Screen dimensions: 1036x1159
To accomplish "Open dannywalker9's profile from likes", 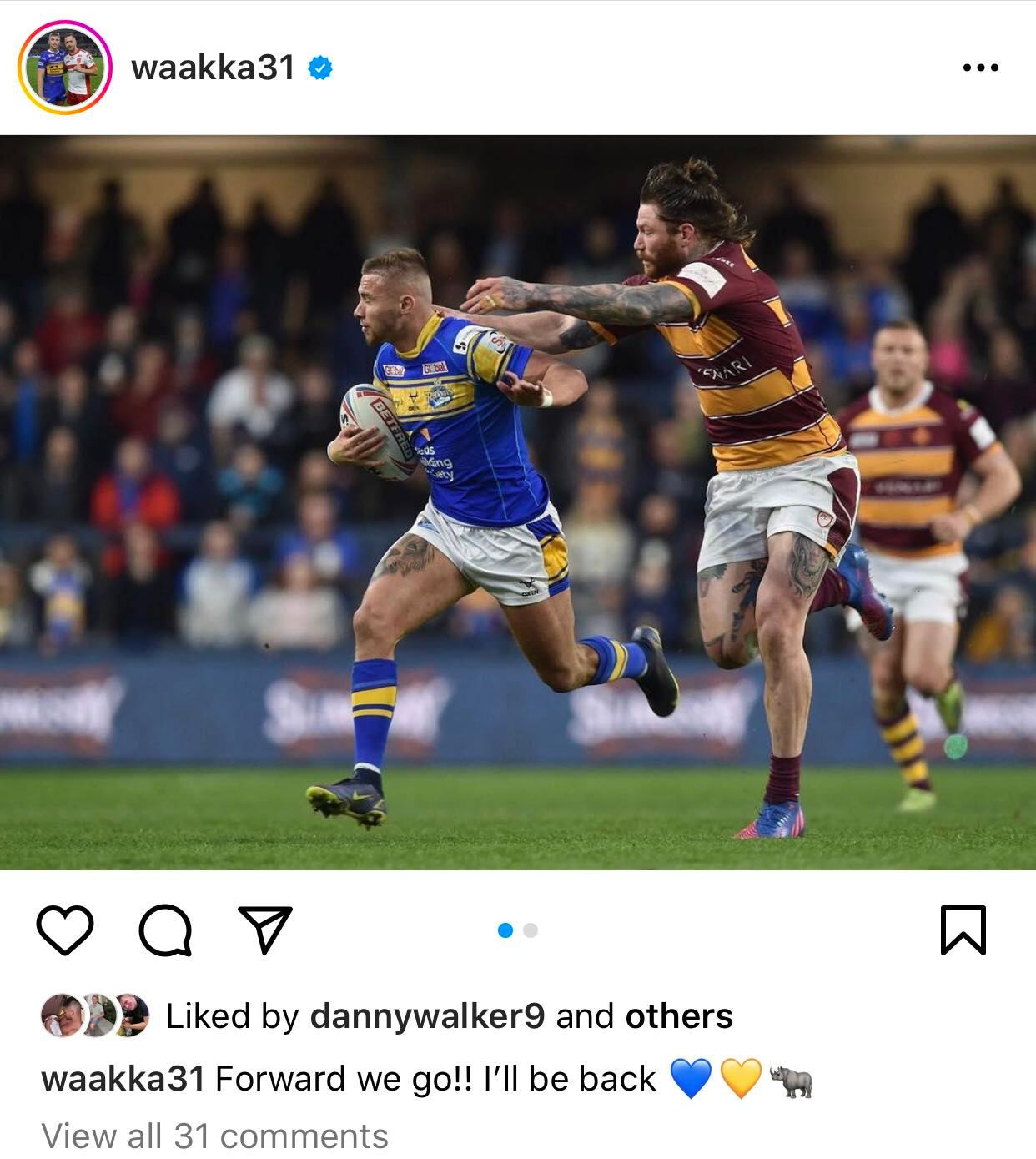I will 427,1015.
